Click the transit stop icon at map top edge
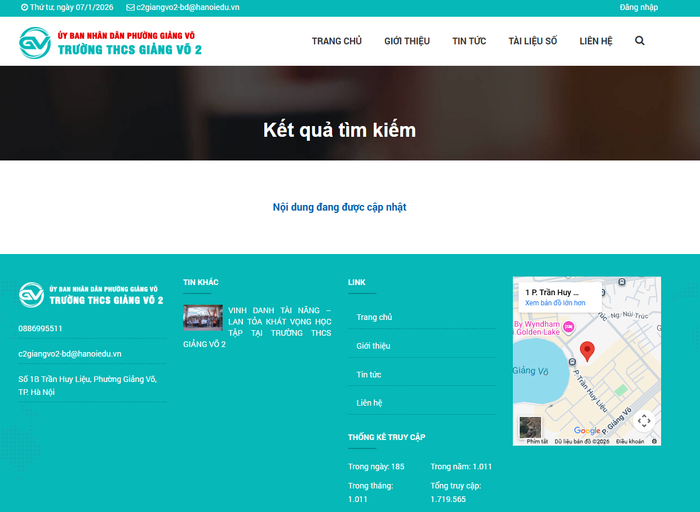Viewport: 700px width, 512px height. coord(622,282)
